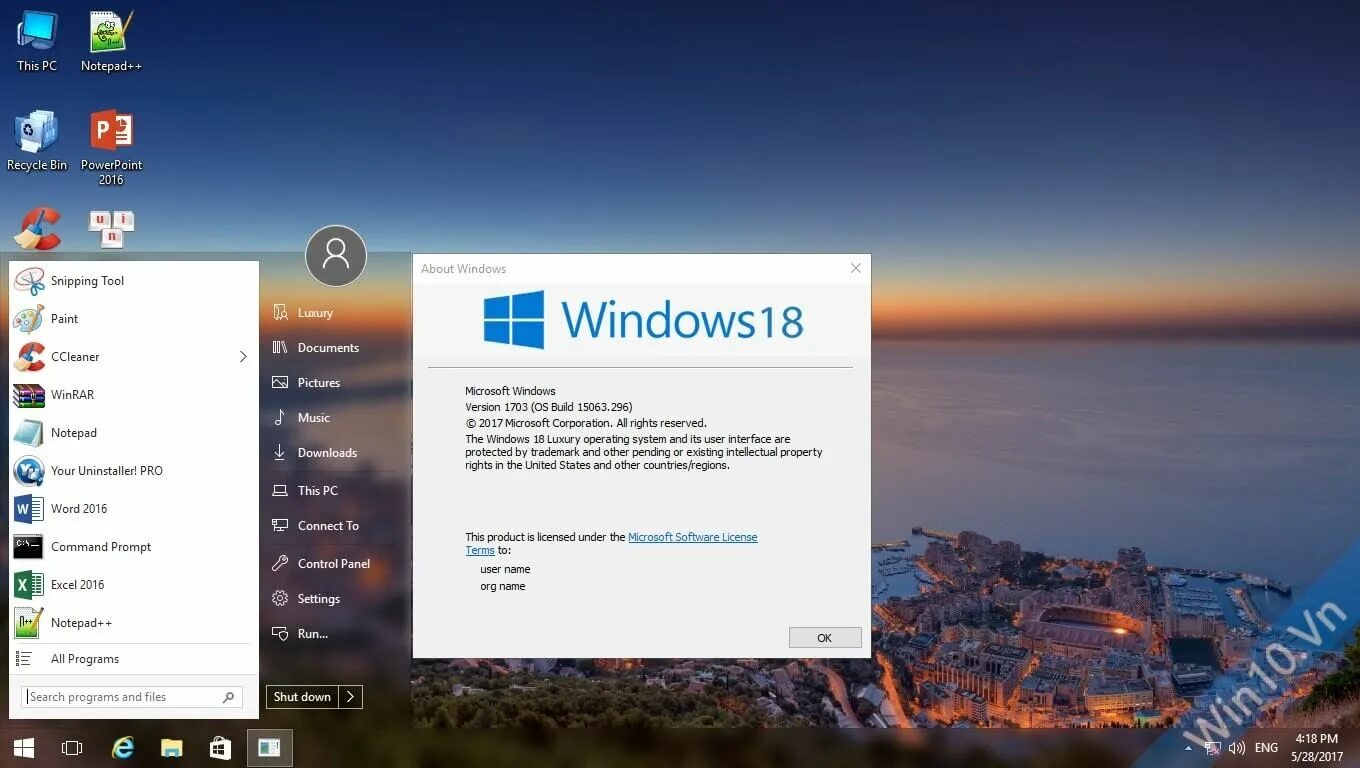Click the ENG language indicator

[1266, 748]
